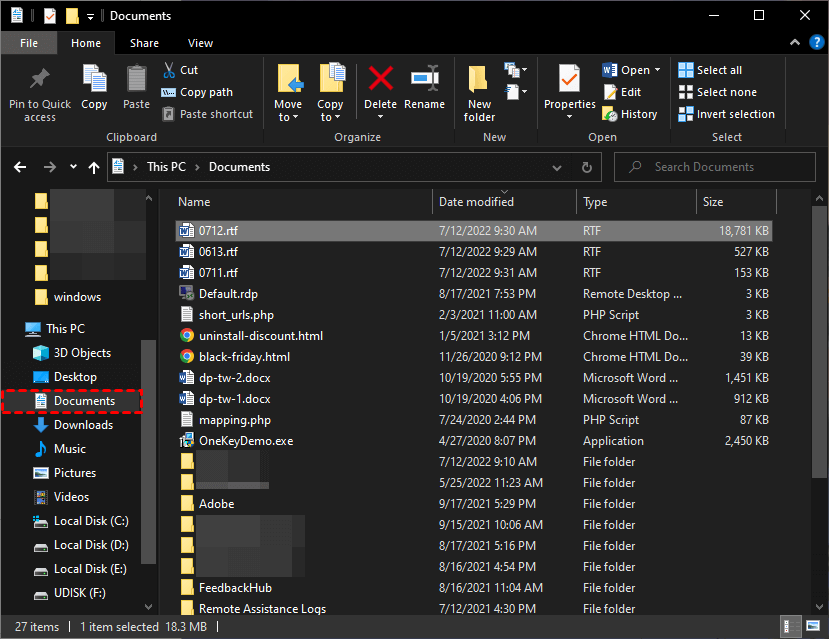Open the File menu tab
This screenshot has width=829, height=639.
[x=29, y=43]
